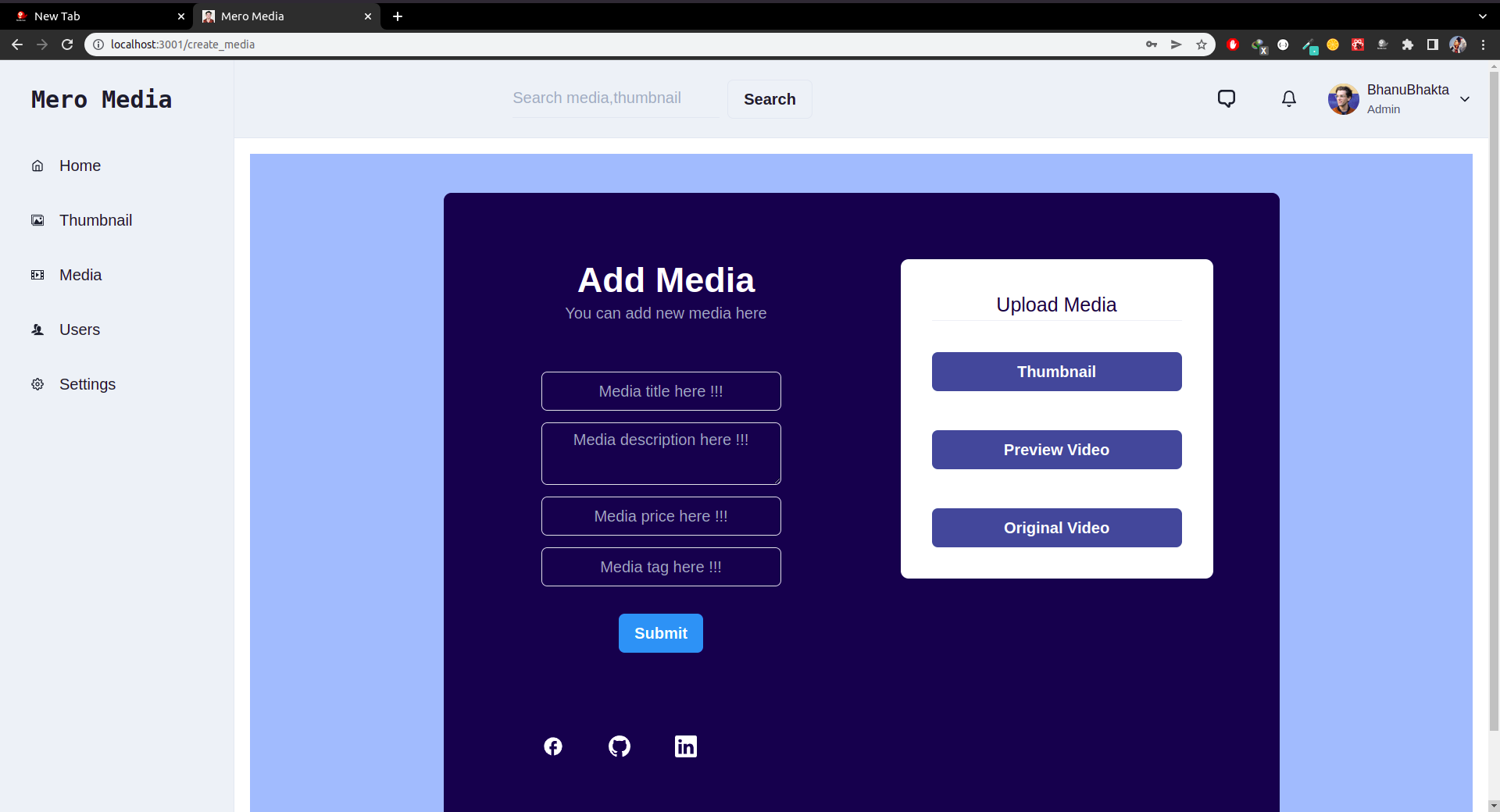Viewport: 1500px width, 812px height.
Task: Open the Thumbnail sidebar page
Action: [x=95, y=220]
